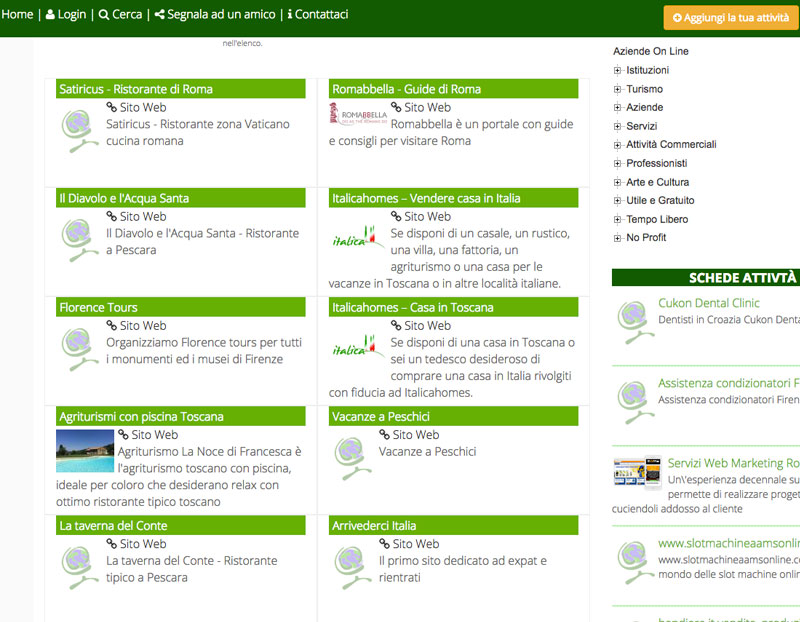The height and width of the screenshot is (622, 800).
Task: Click the Assistenza condizionatori globe icon
Action: pyautogui.click(x=635, y=403)
